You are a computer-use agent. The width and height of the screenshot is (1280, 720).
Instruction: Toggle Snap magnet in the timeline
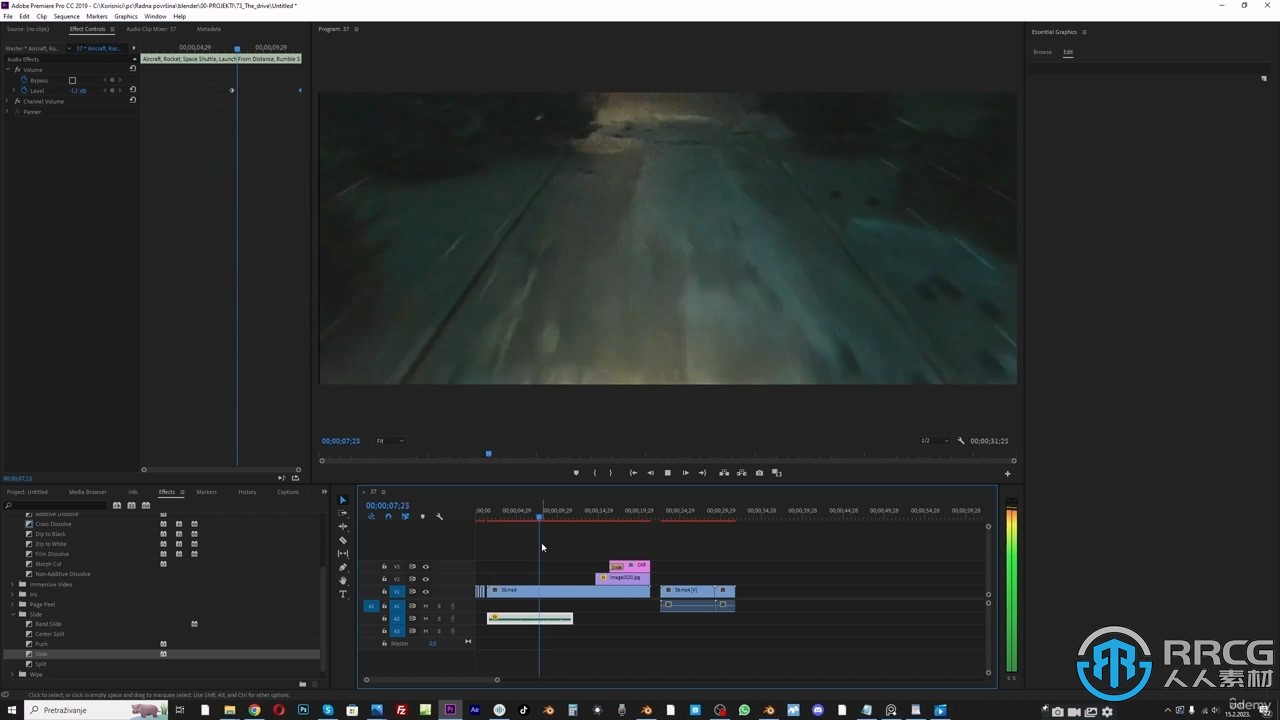click(388, 516)
